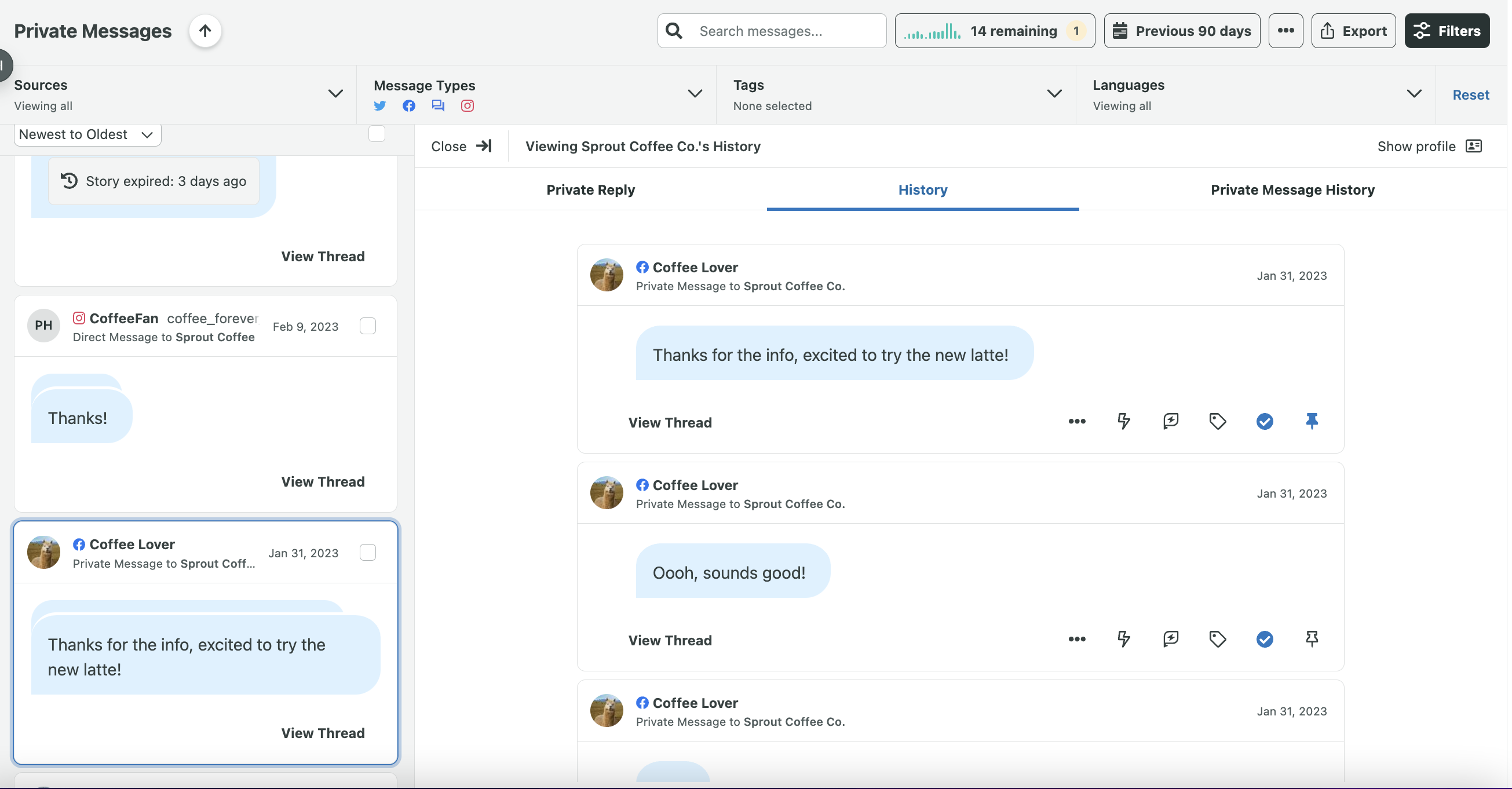This screenshot has height=789, width=1512.
Task: Click lightning automation icon on latte message
Action: click(1123, 421)
